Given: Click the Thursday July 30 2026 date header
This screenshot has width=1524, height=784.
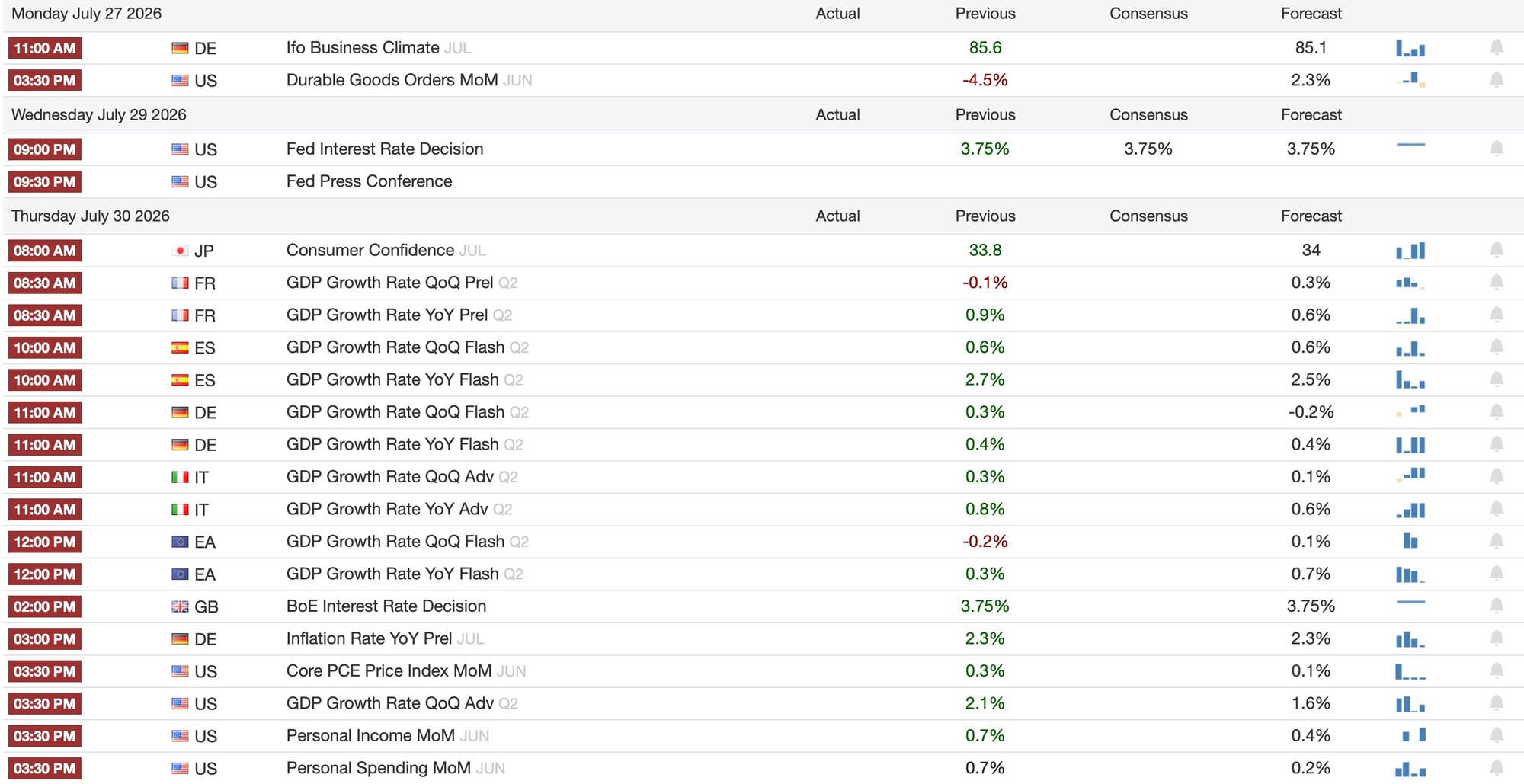Looking at the screenshot, I should click(91, 216).
